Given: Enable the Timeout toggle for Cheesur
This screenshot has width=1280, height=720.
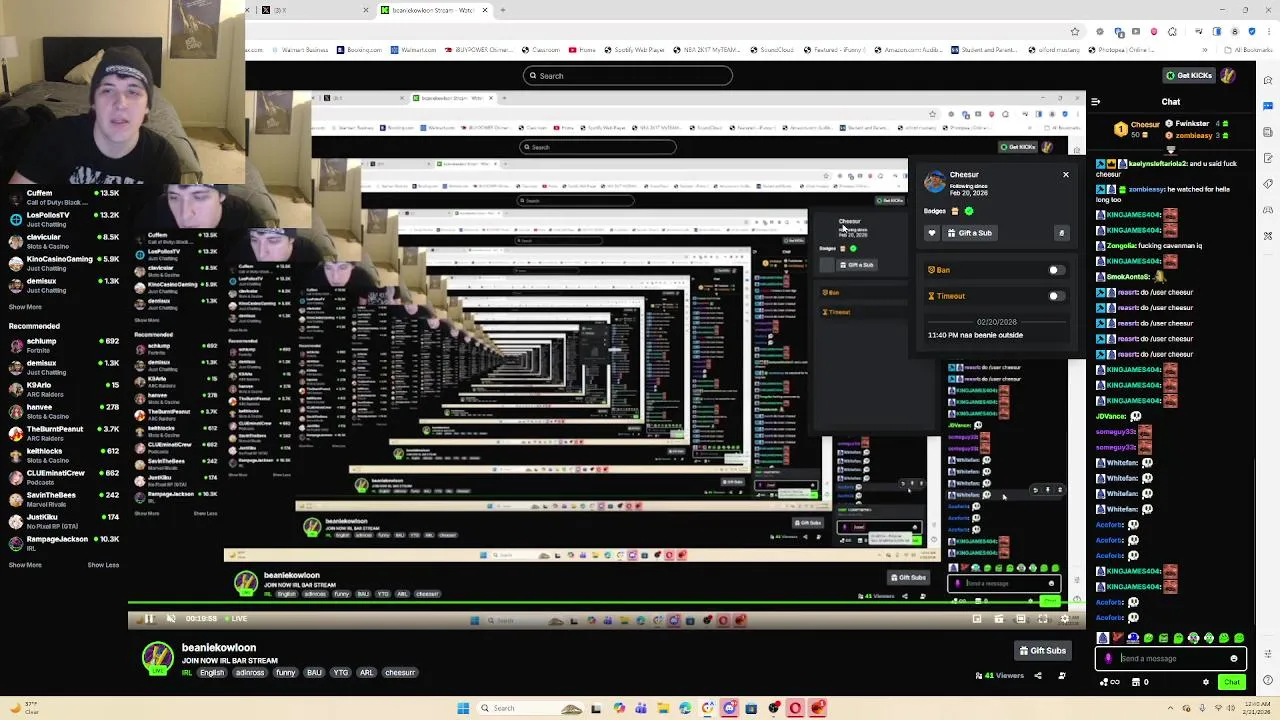Looking at the screenshot, I should 1056,296.
